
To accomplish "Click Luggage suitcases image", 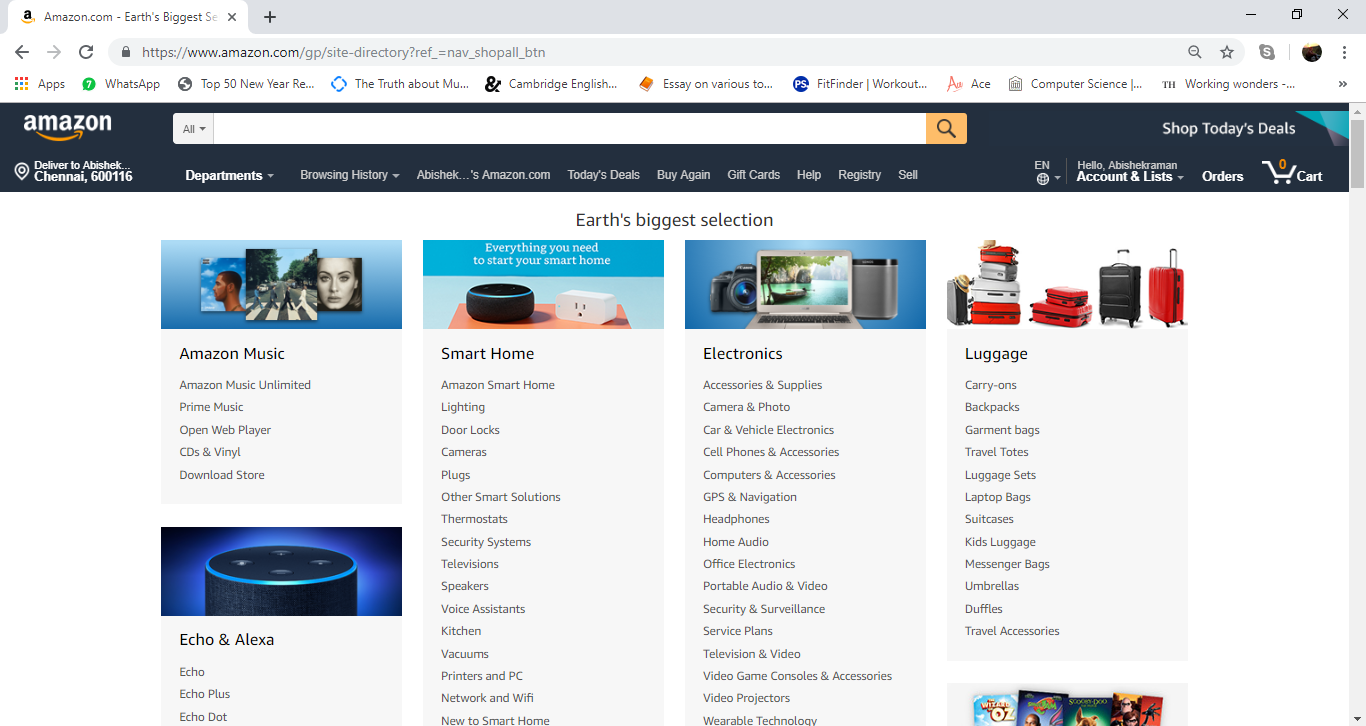I will pyautogui.click(x=1067, y=284).
